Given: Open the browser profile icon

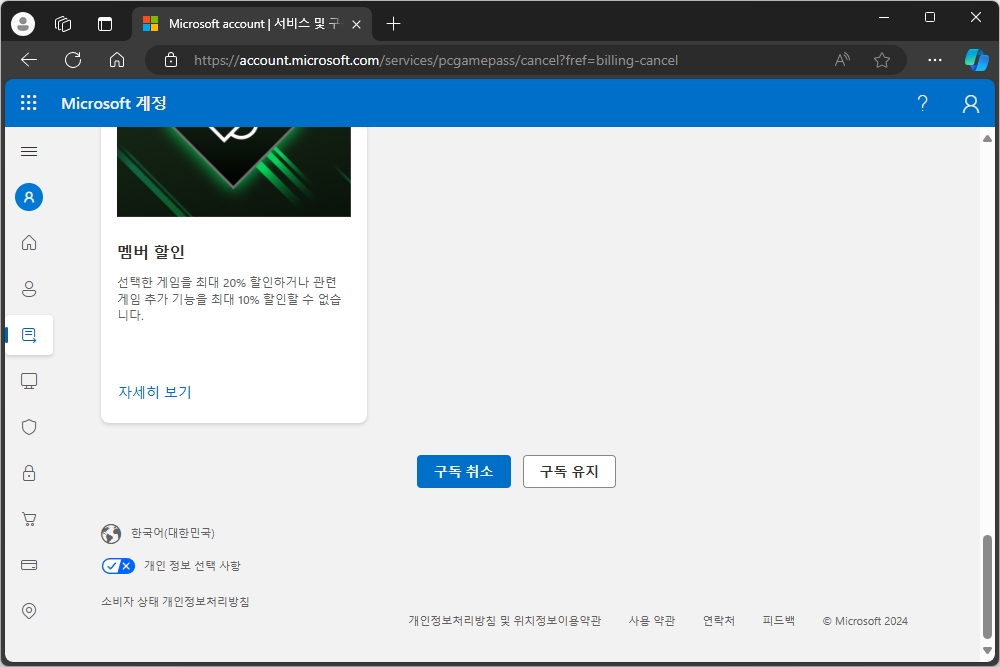Looking at the screenshot, I should [x=23, y=24].
